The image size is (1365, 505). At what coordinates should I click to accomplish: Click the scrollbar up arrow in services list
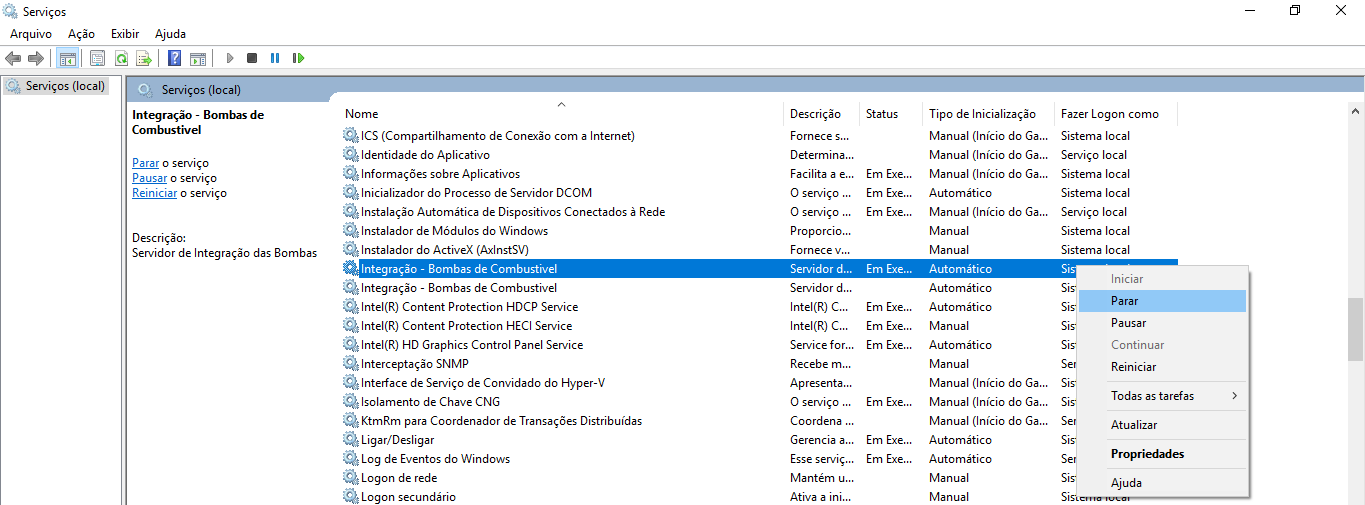coord(1356,111)
